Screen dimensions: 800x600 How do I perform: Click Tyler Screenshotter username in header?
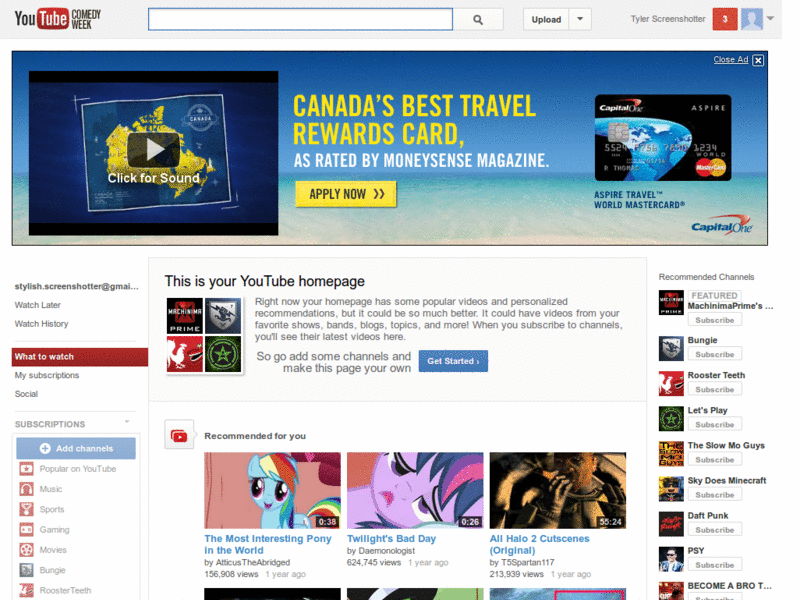[667, 19]
